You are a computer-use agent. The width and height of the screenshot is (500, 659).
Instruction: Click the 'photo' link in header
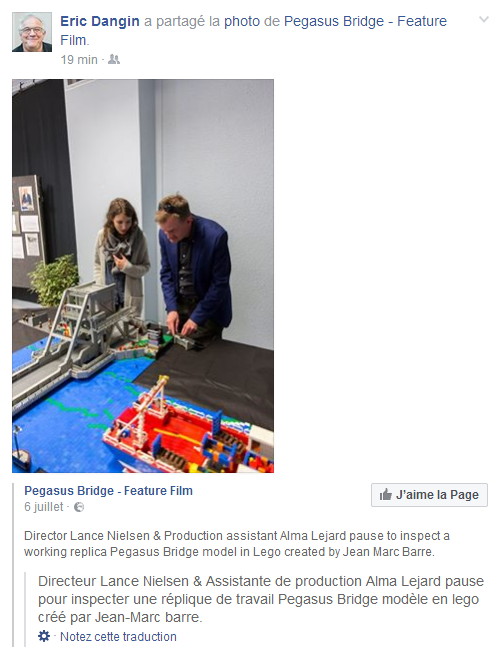242,21
